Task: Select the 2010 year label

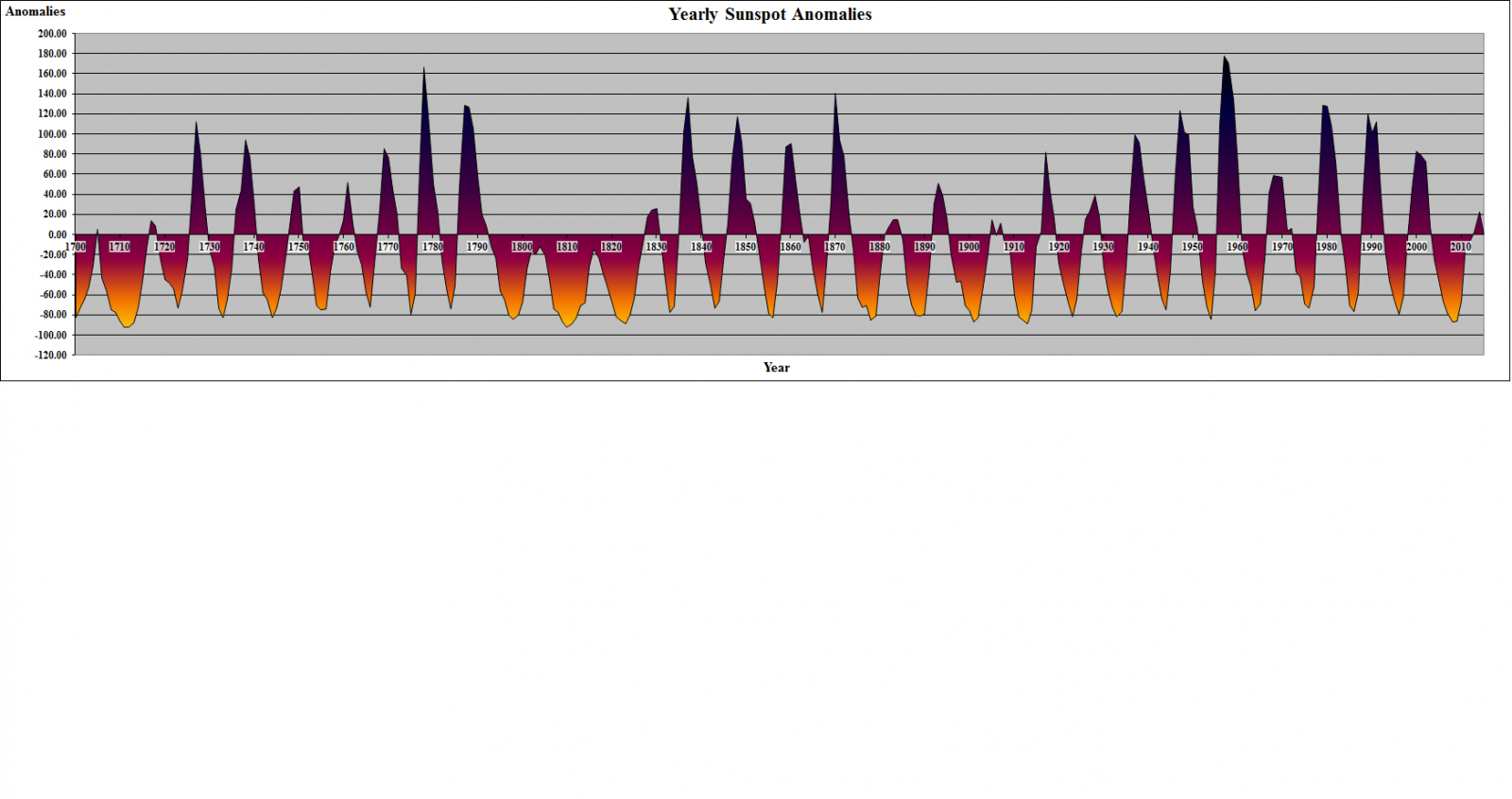Action: tap(1461, 247)
